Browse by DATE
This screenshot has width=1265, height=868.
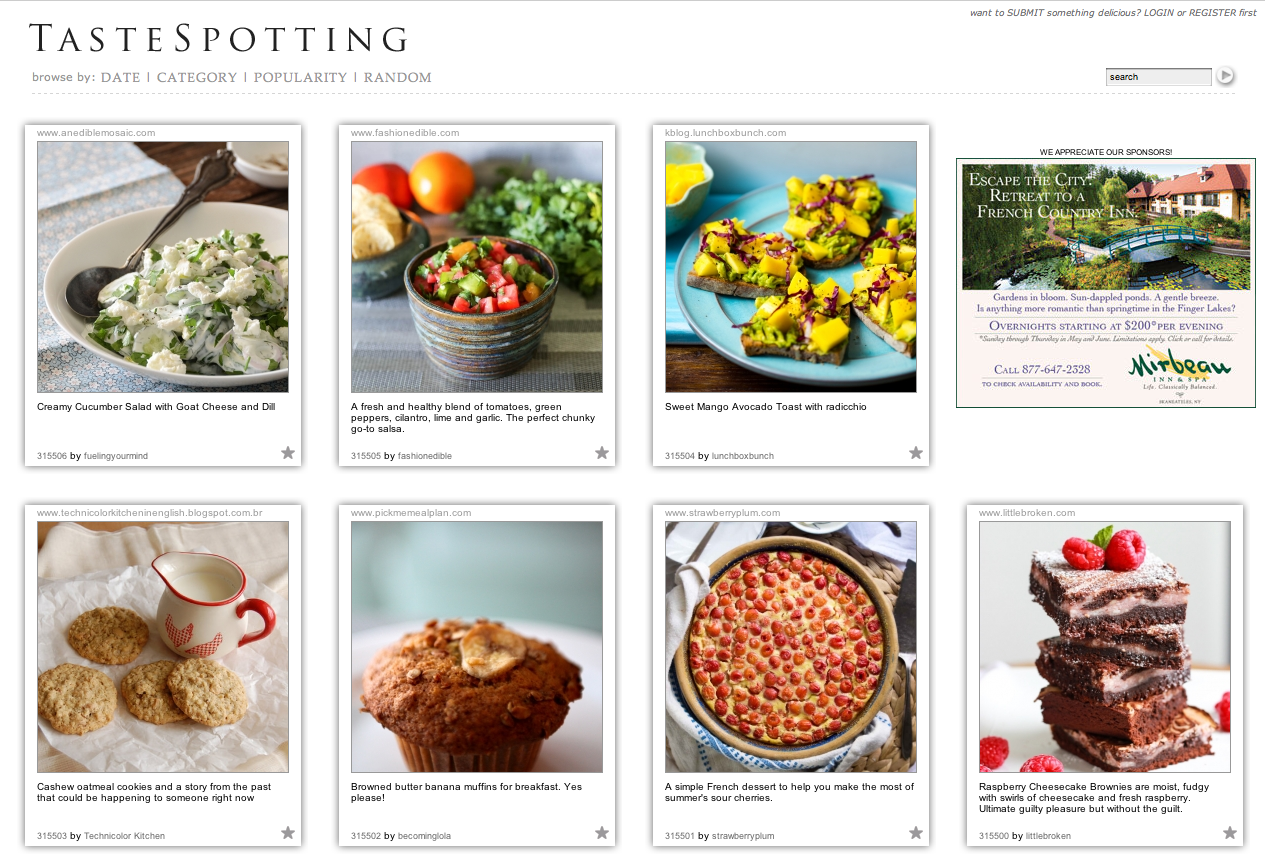pyautogui.click(x=120, y=77)
